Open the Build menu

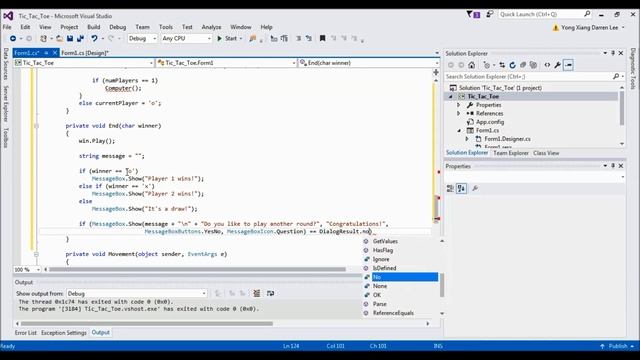pyautogui.click(x=93, y=27)
